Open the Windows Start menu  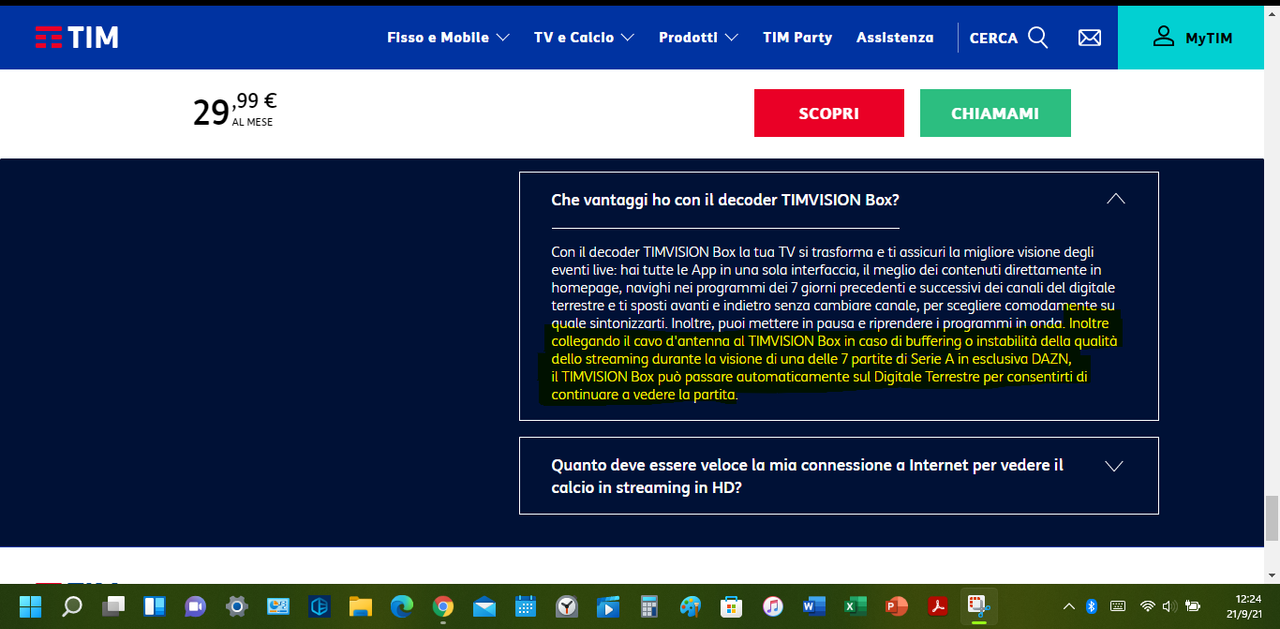tap(31, 606)
